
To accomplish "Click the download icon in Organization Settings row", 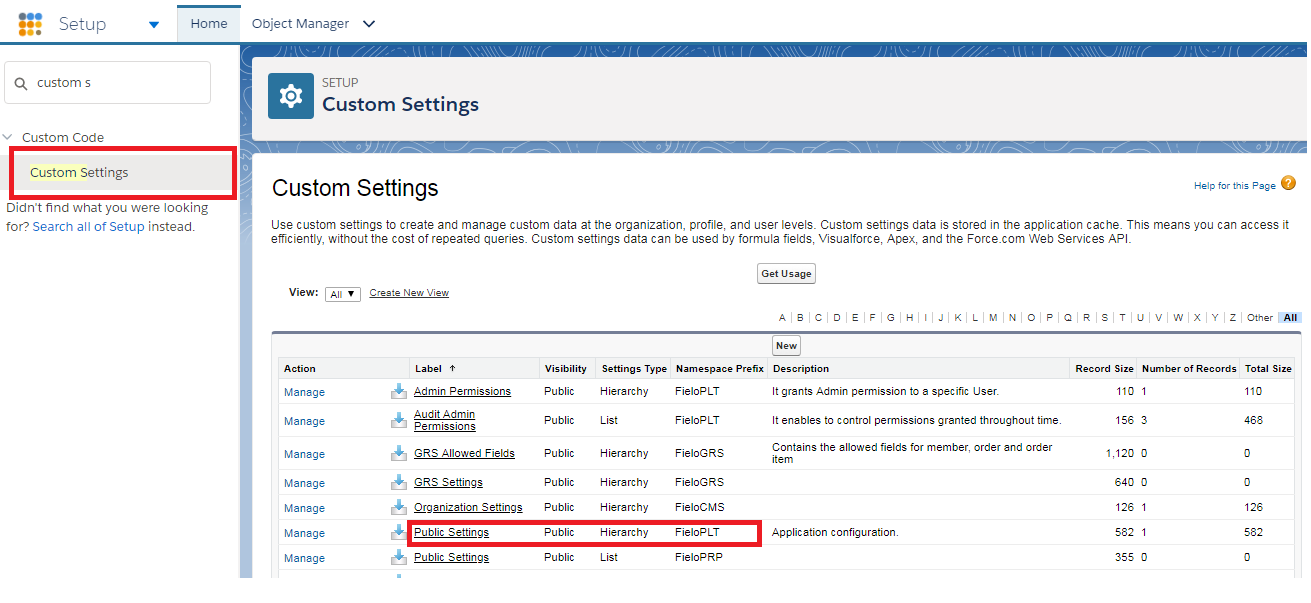I will (x=399, y=507).
